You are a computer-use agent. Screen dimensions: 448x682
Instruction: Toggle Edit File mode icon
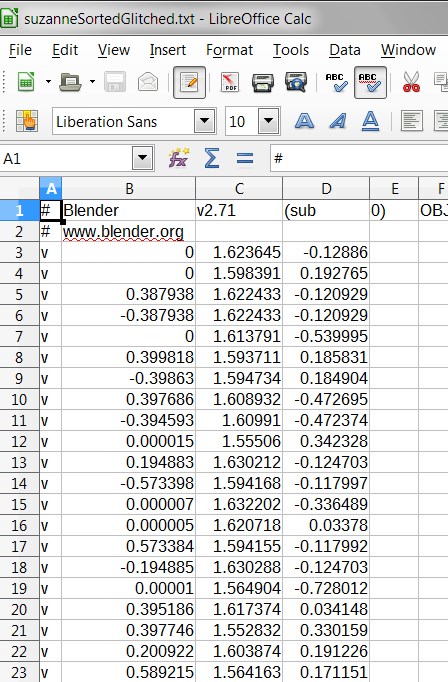click(x=189, y=82)
